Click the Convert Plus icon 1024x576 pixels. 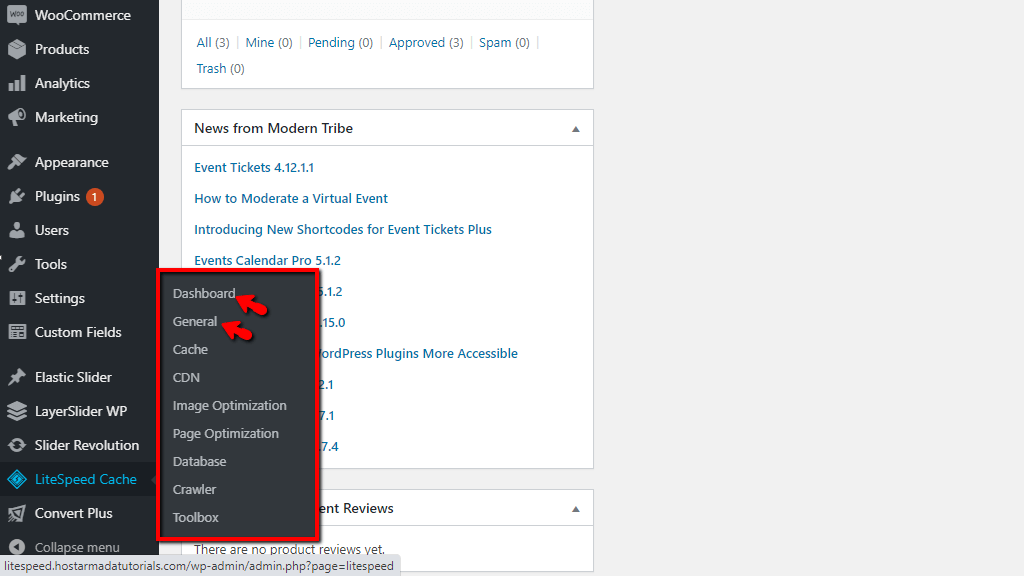click(x=17, y=513)
